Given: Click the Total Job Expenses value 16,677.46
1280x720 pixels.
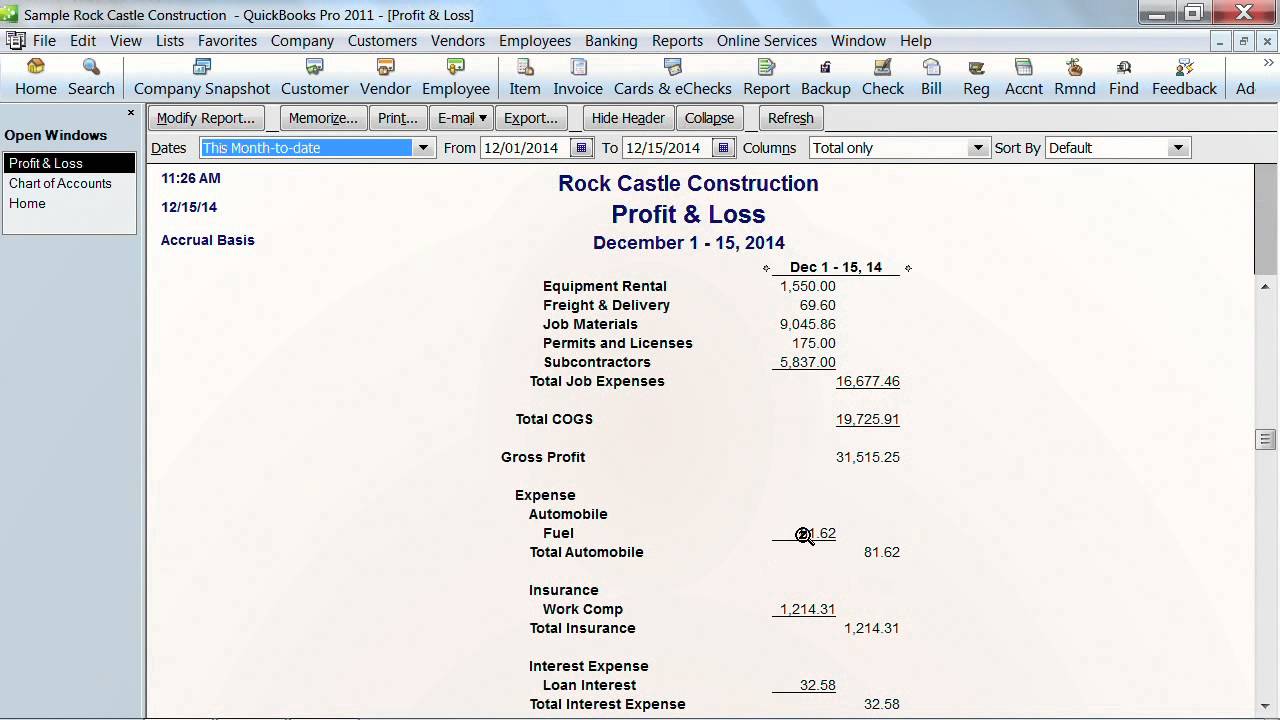Looking at the screenshot, I should point(867,381).
